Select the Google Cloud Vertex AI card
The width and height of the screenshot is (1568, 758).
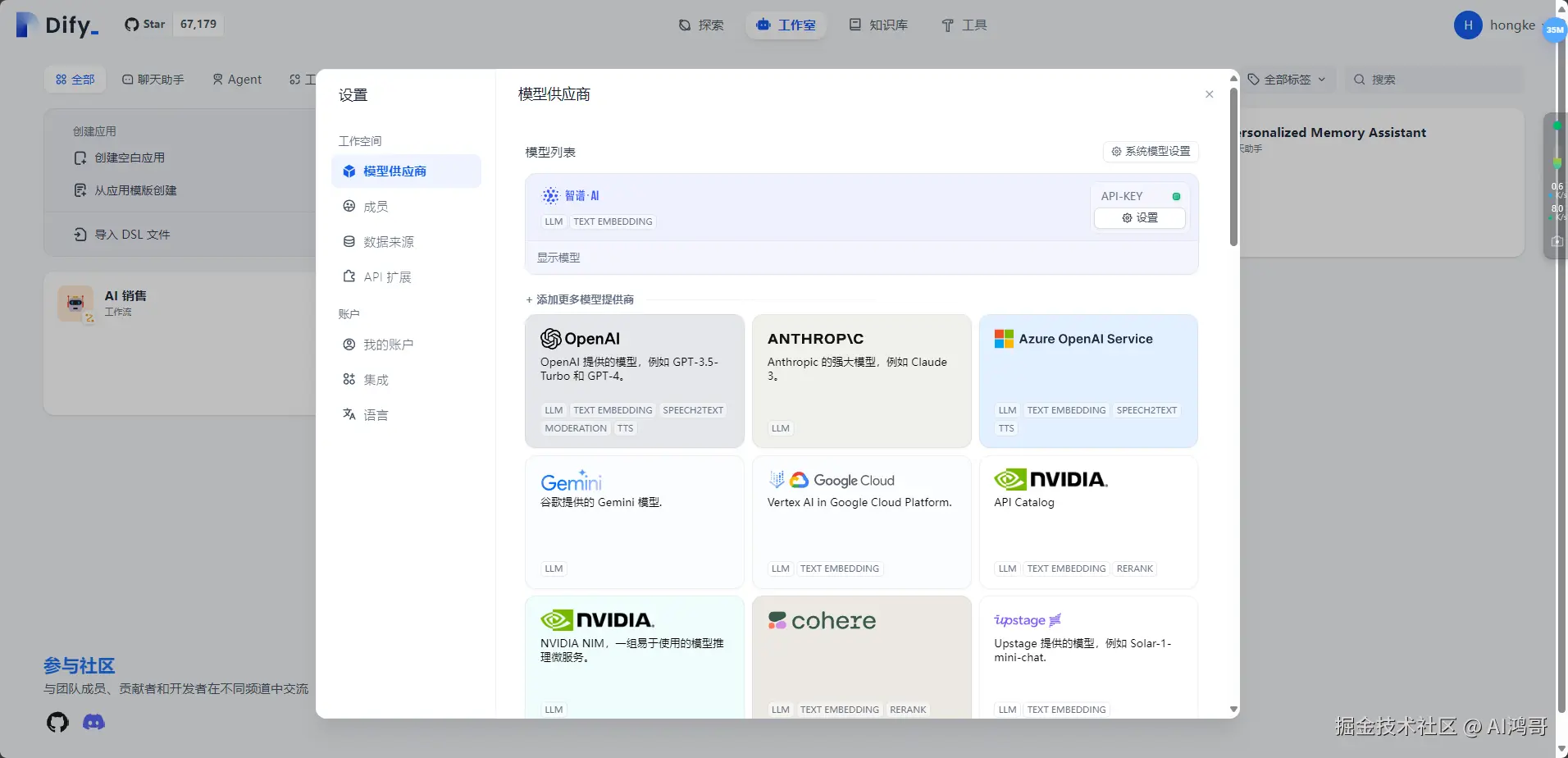click(862, 523)
